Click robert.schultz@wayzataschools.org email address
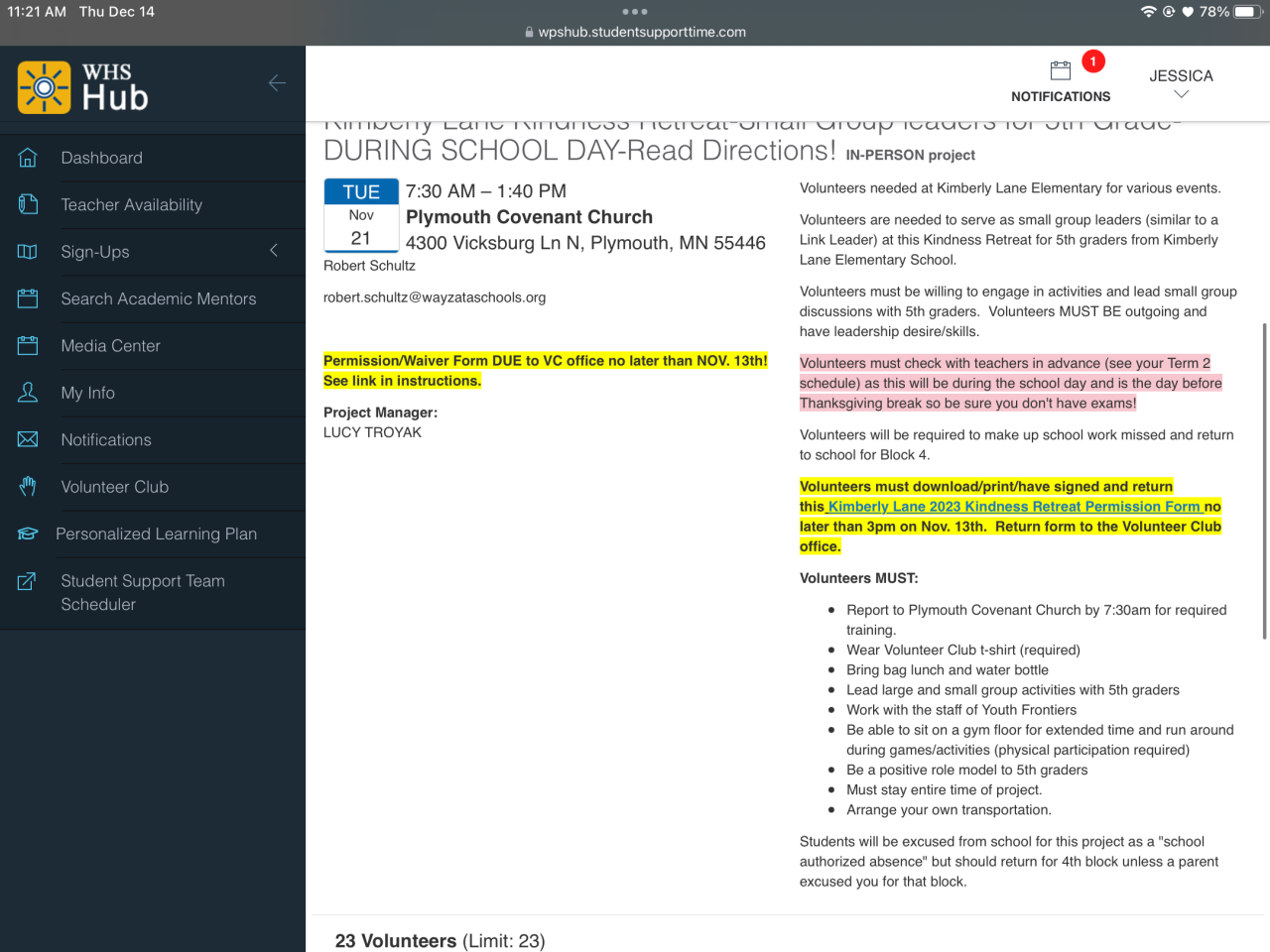1270x952 pixels. click(435, 297)
